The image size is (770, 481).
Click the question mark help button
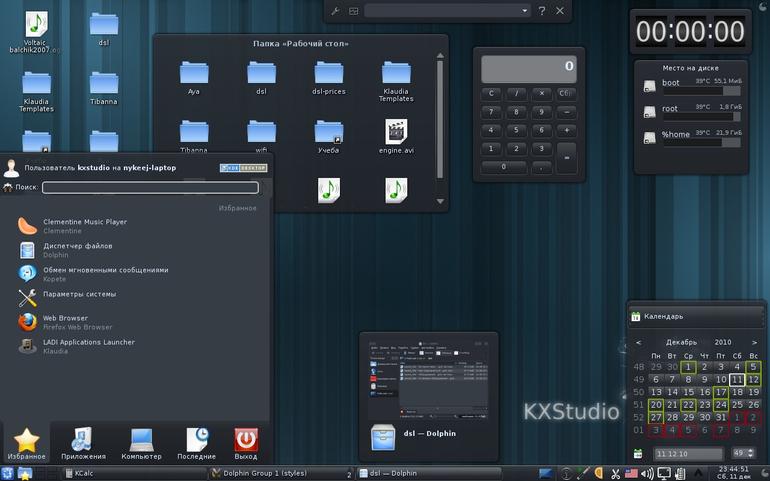pyautogui.click(x=542, y=11)
